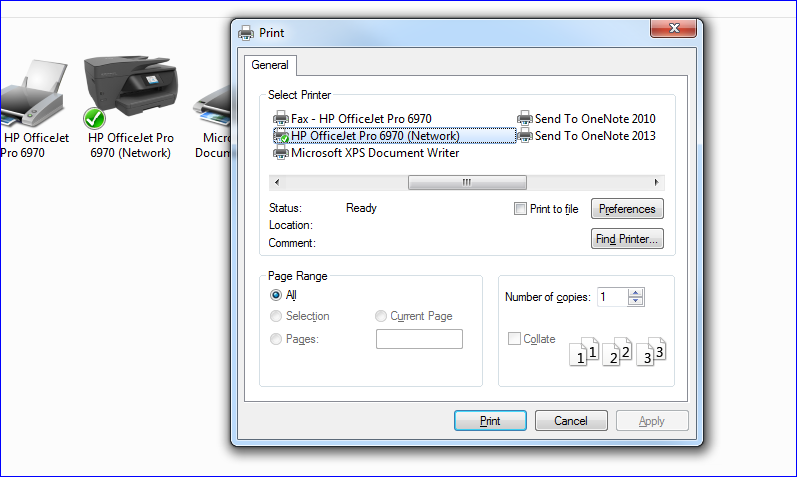Select Microsoft XPS Document Writer printer icon
Screen dimensions: 797x477
(281, 153)
